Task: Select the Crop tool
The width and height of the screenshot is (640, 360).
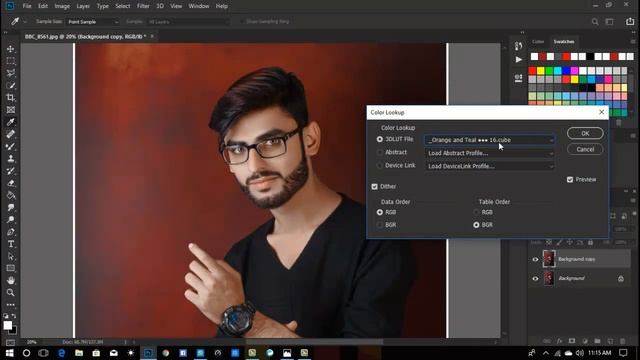Action: click(11, 98)
